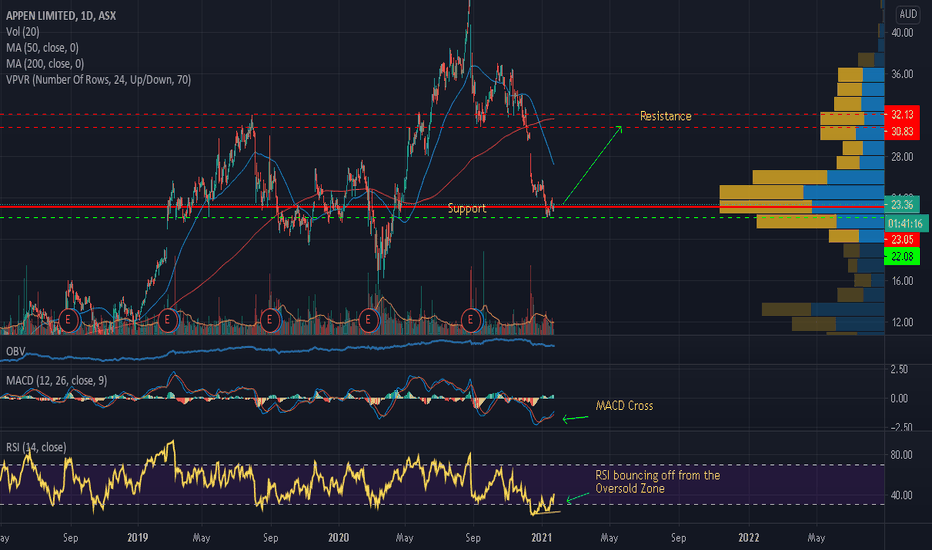Click the 80.00 RSI axis label
The width and height of the screenshot is (932, 550).
point(902,455)
